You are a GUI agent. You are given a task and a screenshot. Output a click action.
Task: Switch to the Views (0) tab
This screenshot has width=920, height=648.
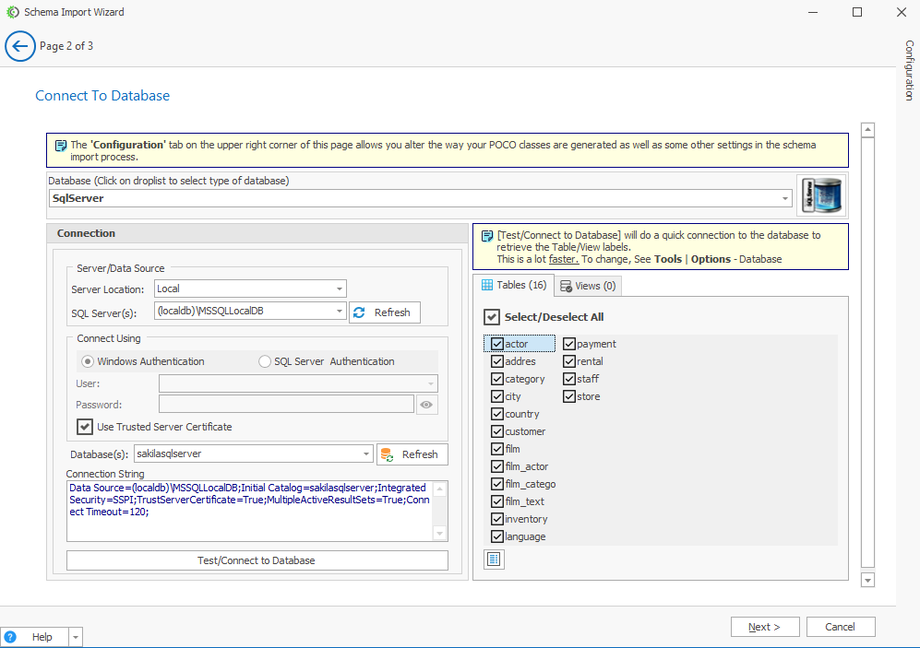(x=587, y=286)
